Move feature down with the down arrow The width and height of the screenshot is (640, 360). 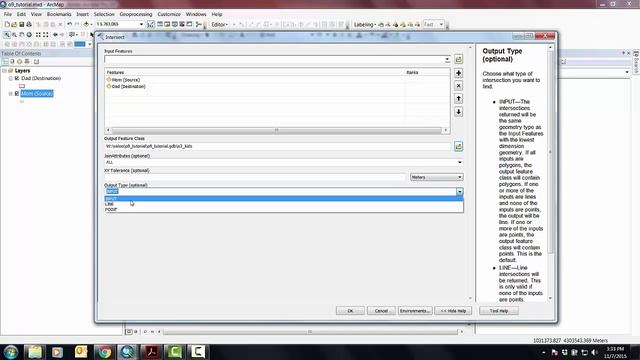point(458,111)
